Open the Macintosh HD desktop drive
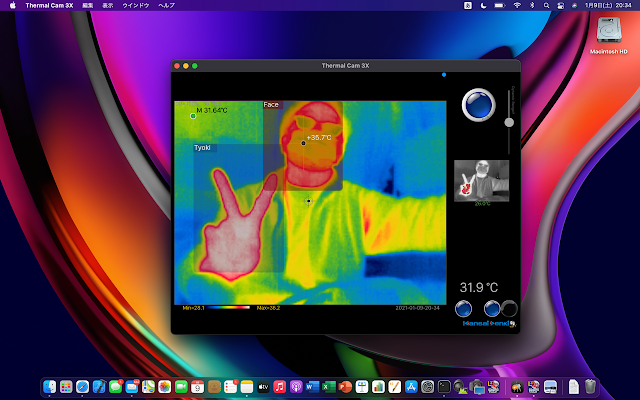This screenshot has height=400, width=640. click(x=609, y=35)
